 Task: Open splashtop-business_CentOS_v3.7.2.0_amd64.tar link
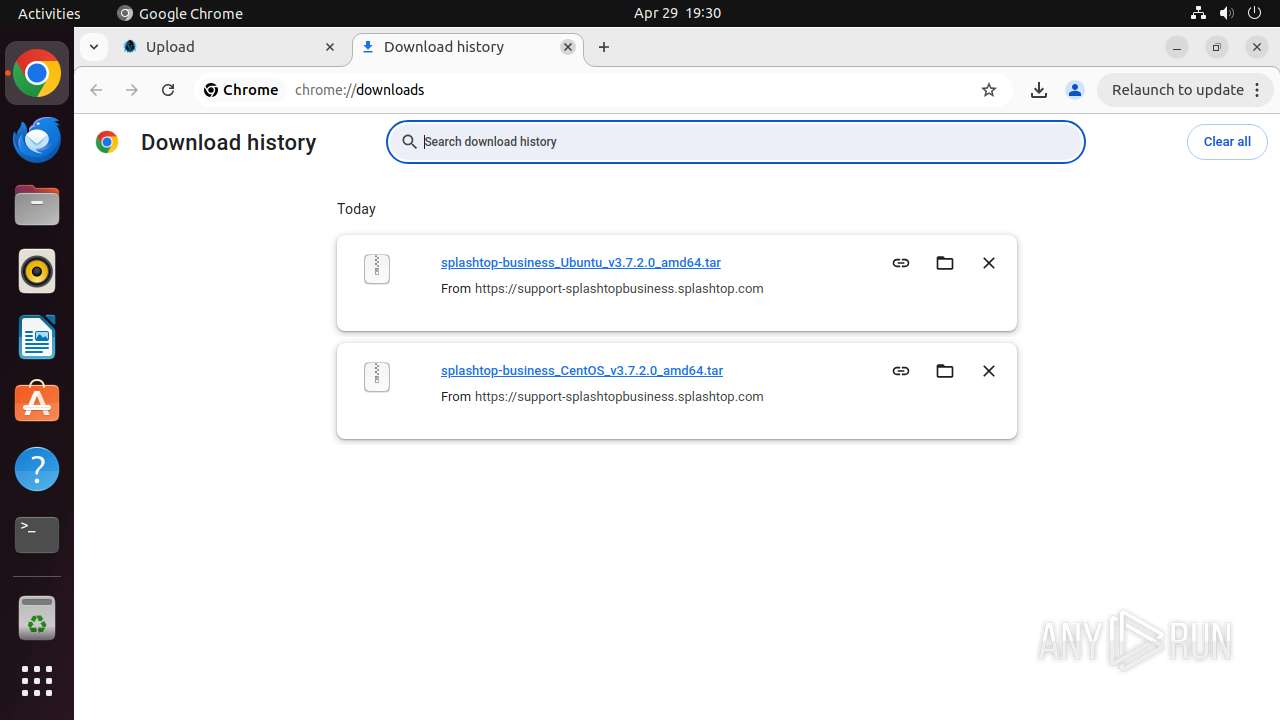(582, 371)
